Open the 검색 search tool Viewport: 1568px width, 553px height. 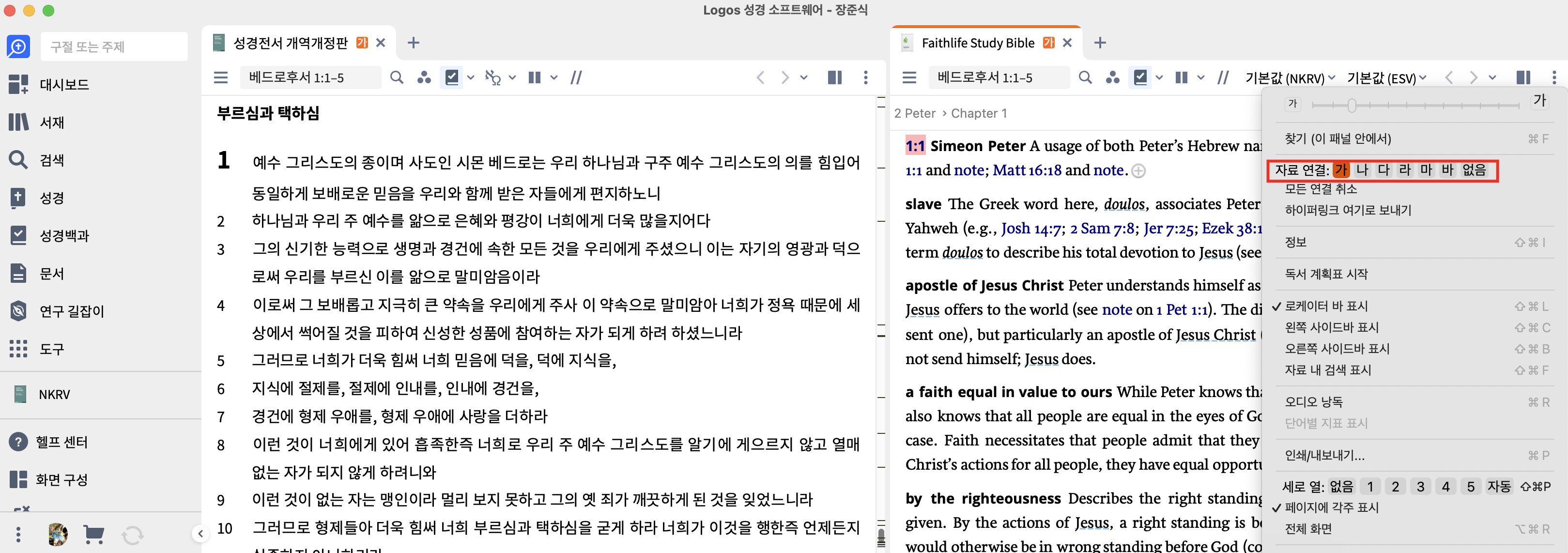36,160
